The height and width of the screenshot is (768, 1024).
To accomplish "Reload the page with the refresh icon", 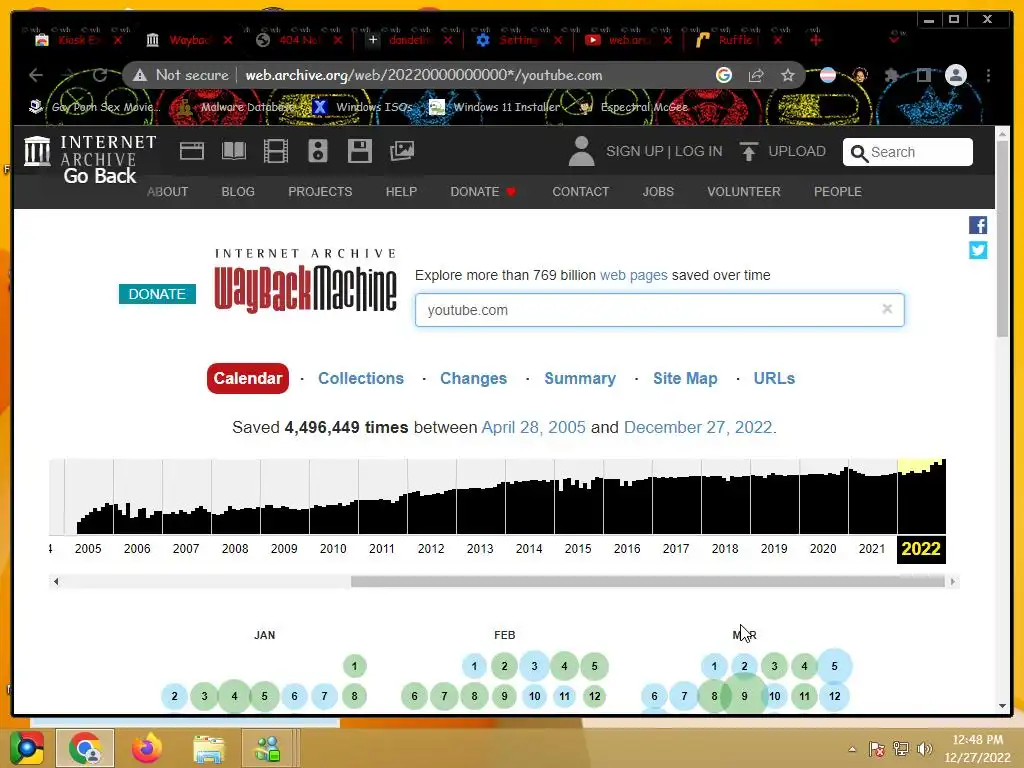I will (100, 75).
